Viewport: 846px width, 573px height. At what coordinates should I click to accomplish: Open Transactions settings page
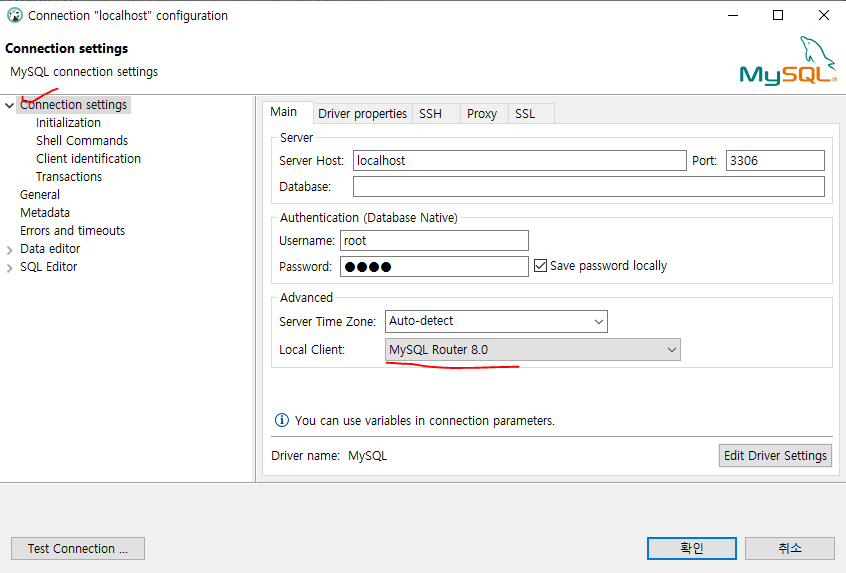point(69,176)
